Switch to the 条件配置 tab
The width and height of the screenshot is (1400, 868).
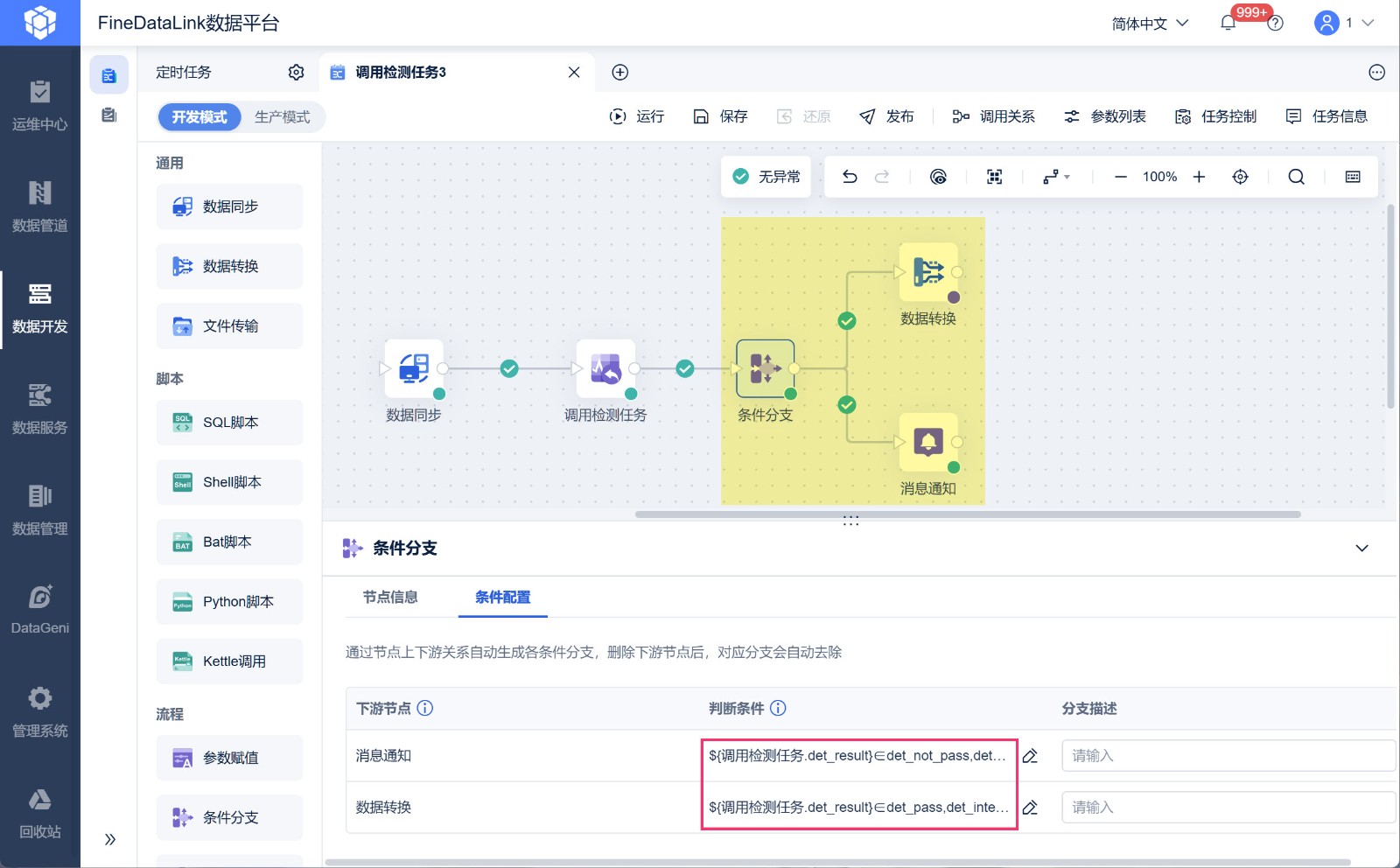503,598
